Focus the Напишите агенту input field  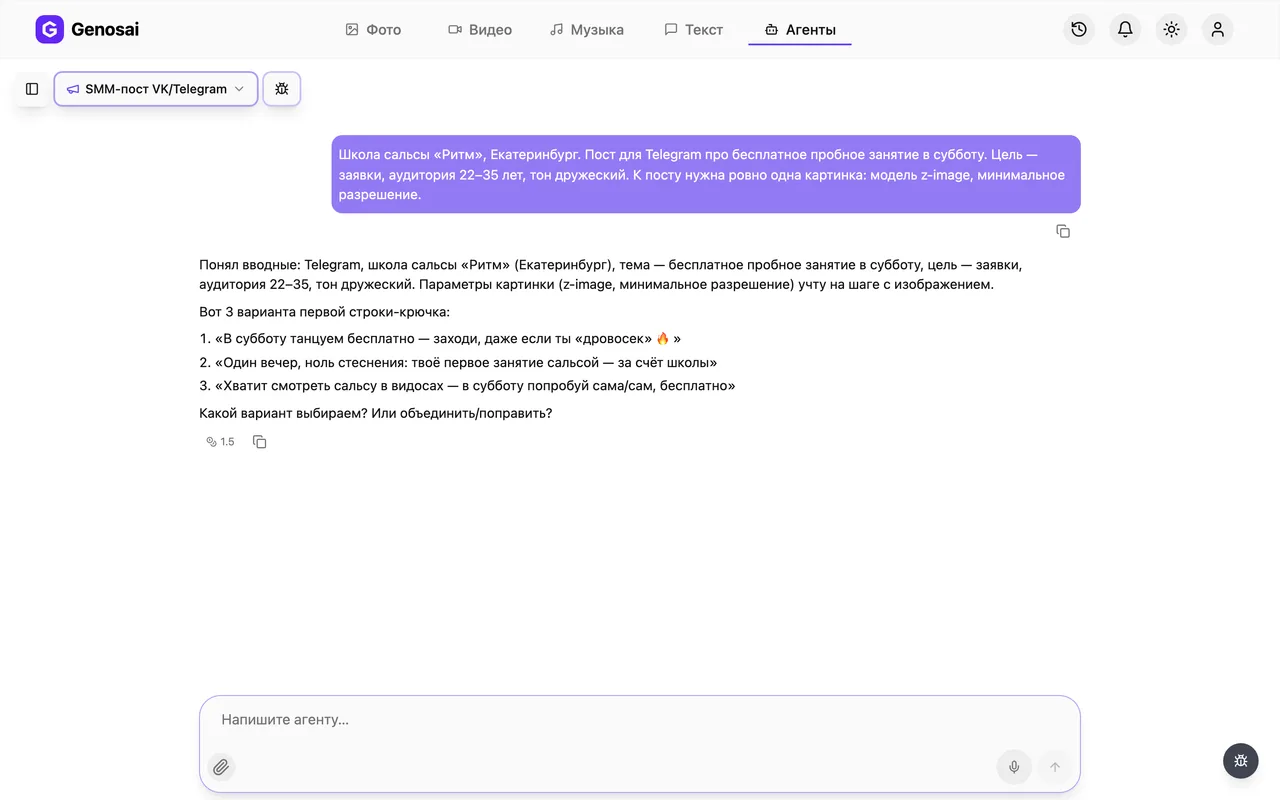640,720
